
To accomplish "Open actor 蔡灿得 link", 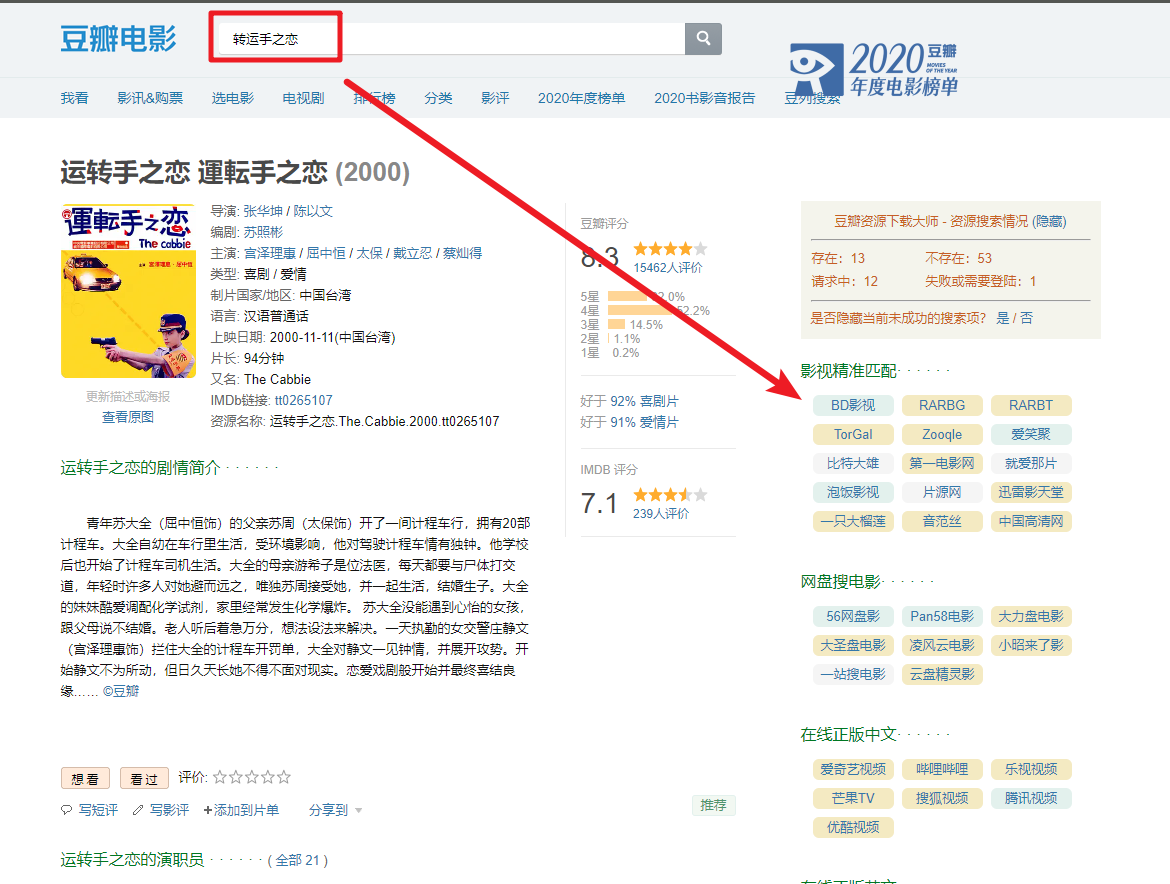I will click(463, 253).
